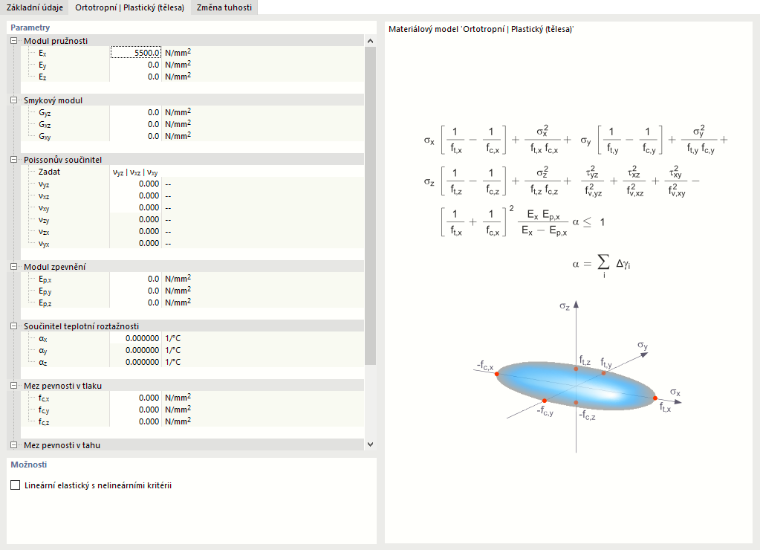Image resolution: width=760 pixels, height=550 pixels.
Task: Select the νyx Poisson ratio value
Action: point(136,243)
